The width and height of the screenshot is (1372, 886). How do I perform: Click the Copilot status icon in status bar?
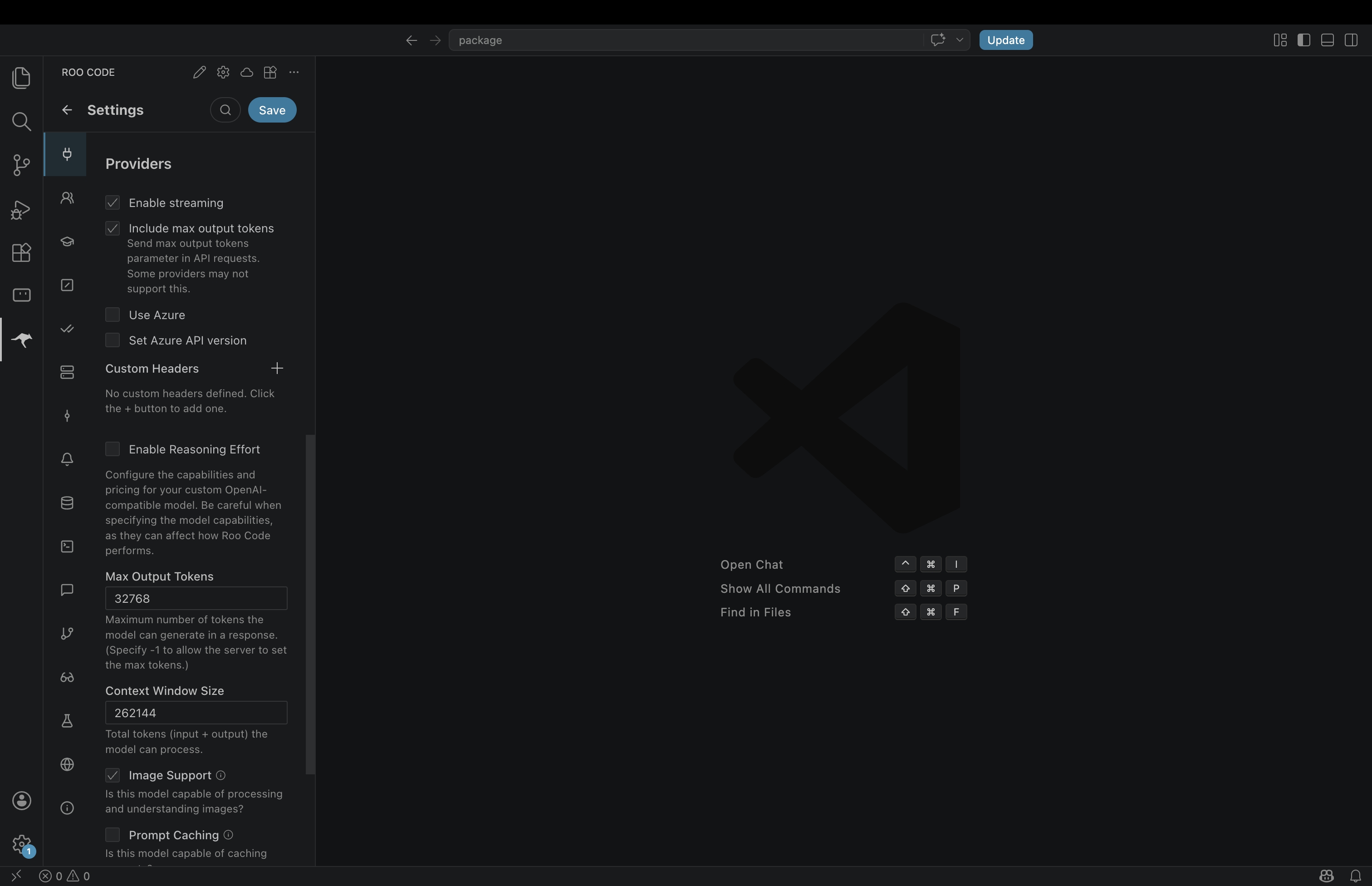pos(1327,876)
